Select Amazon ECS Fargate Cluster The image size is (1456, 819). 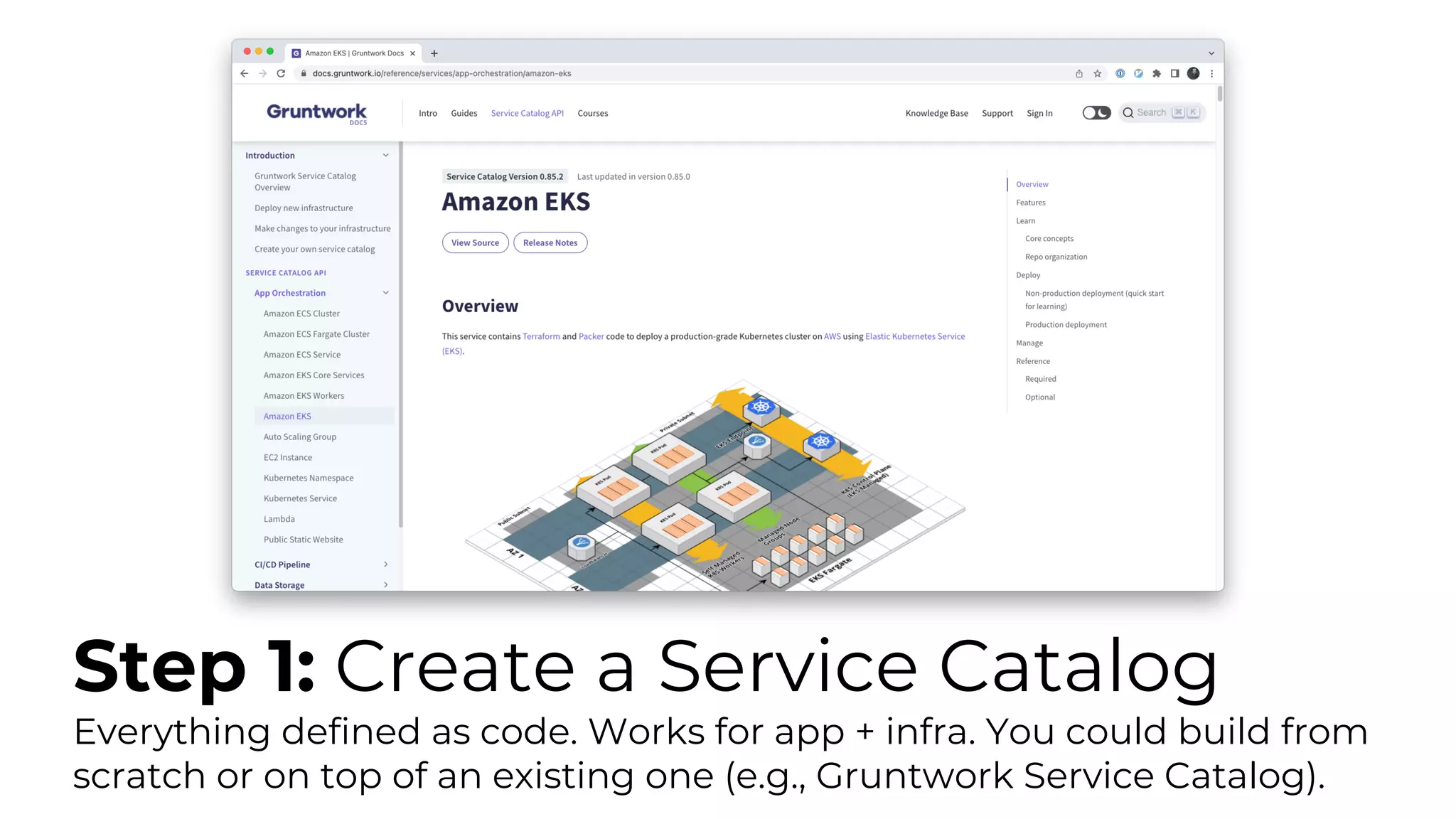pyautogui.click(x=316, y=334)
